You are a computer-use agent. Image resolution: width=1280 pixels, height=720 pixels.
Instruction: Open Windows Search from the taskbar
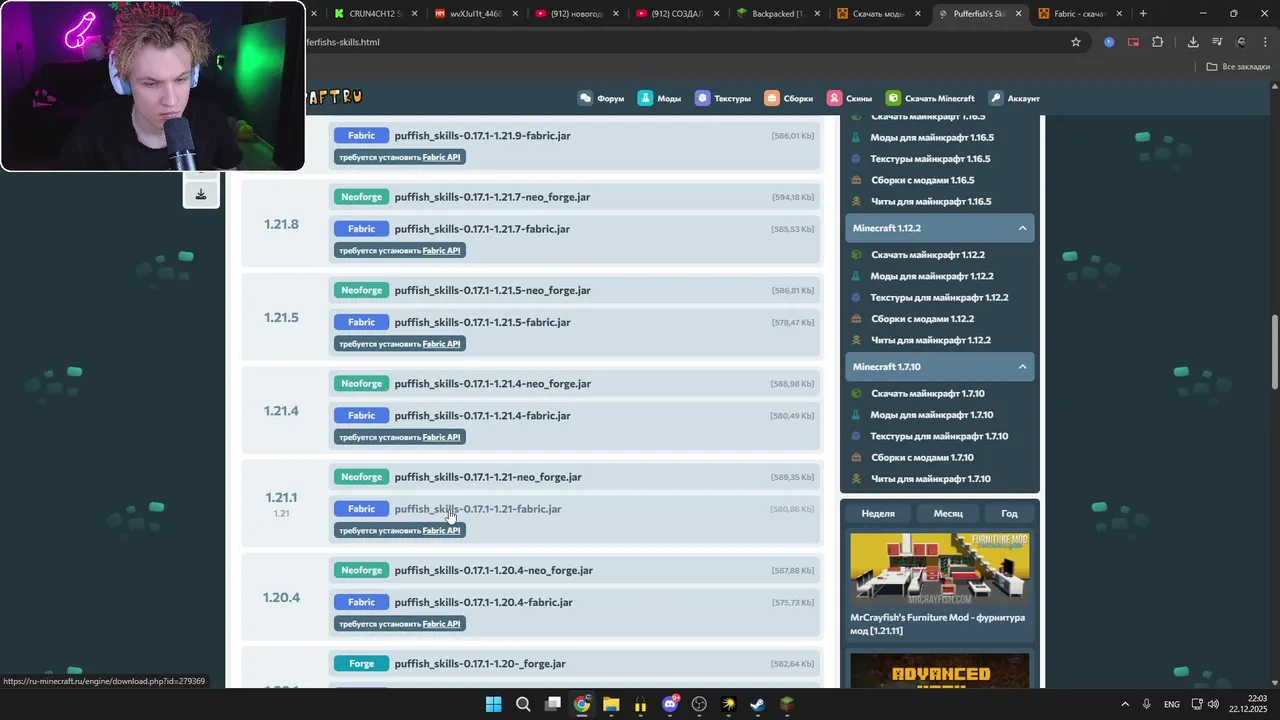(523, 704)
